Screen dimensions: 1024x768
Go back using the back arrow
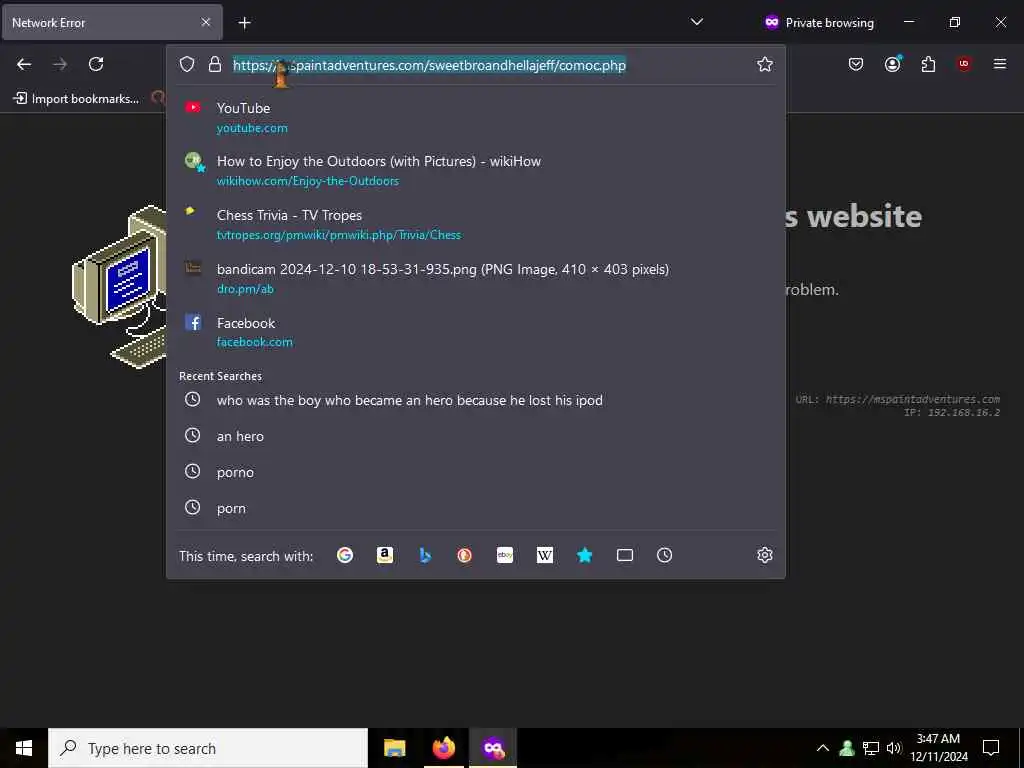24,64
